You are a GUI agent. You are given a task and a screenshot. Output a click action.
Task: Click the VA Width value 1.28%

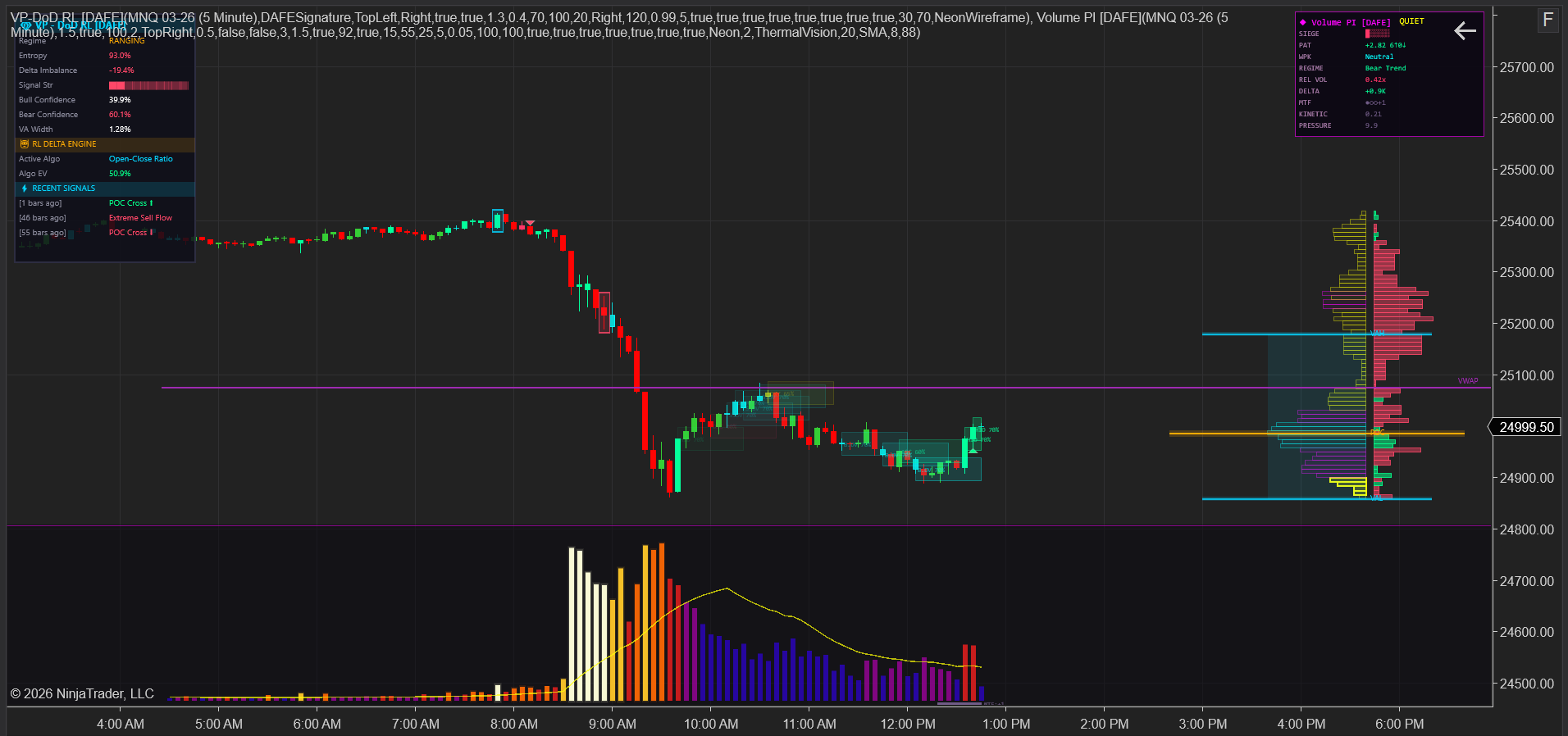120,129
